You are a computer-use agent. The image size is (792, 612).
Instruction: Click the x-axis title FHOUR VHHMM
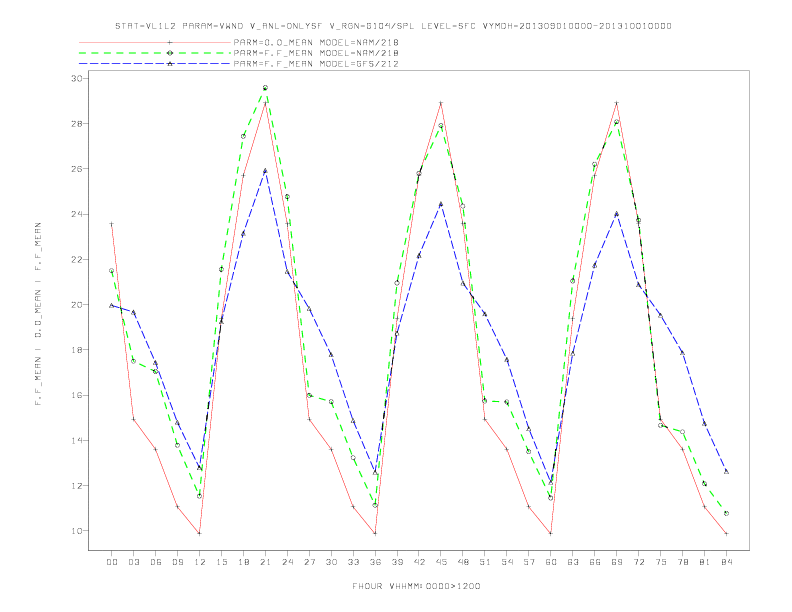point(416,586)
